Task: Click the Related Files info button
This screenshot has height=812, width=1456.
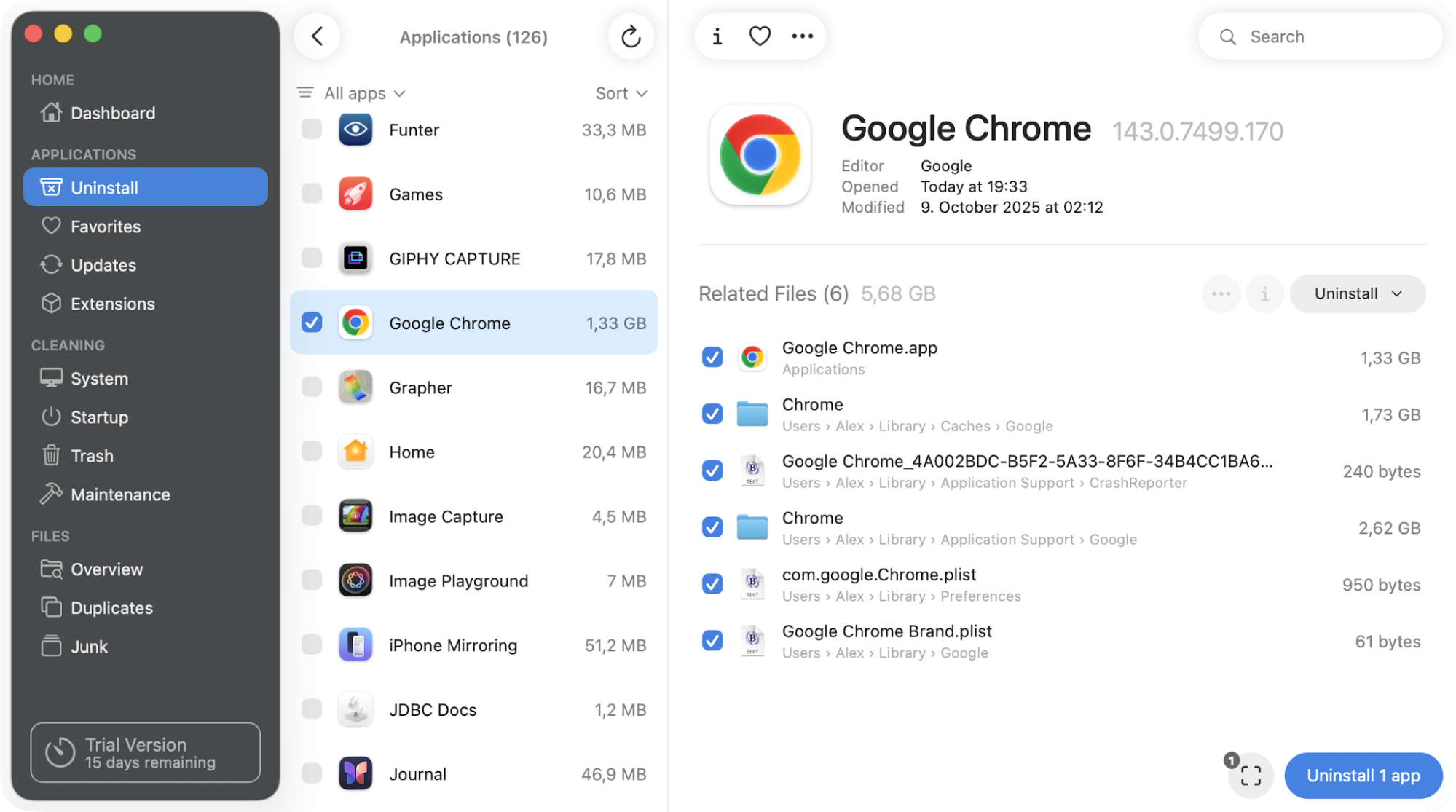Action: click(x=1264, y=293)
